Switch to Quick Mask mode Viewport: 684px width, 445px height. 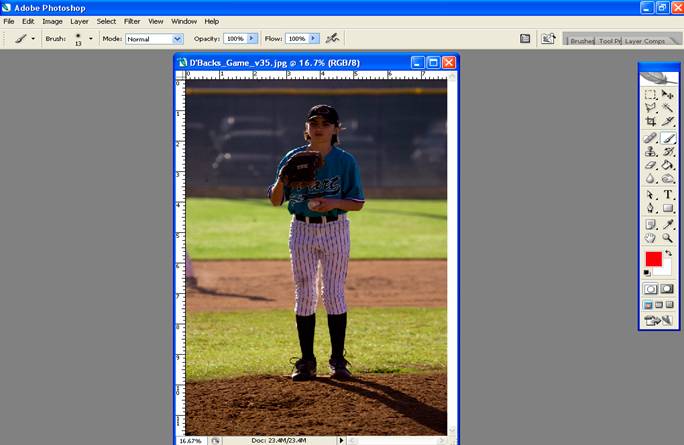pos(667,289)
